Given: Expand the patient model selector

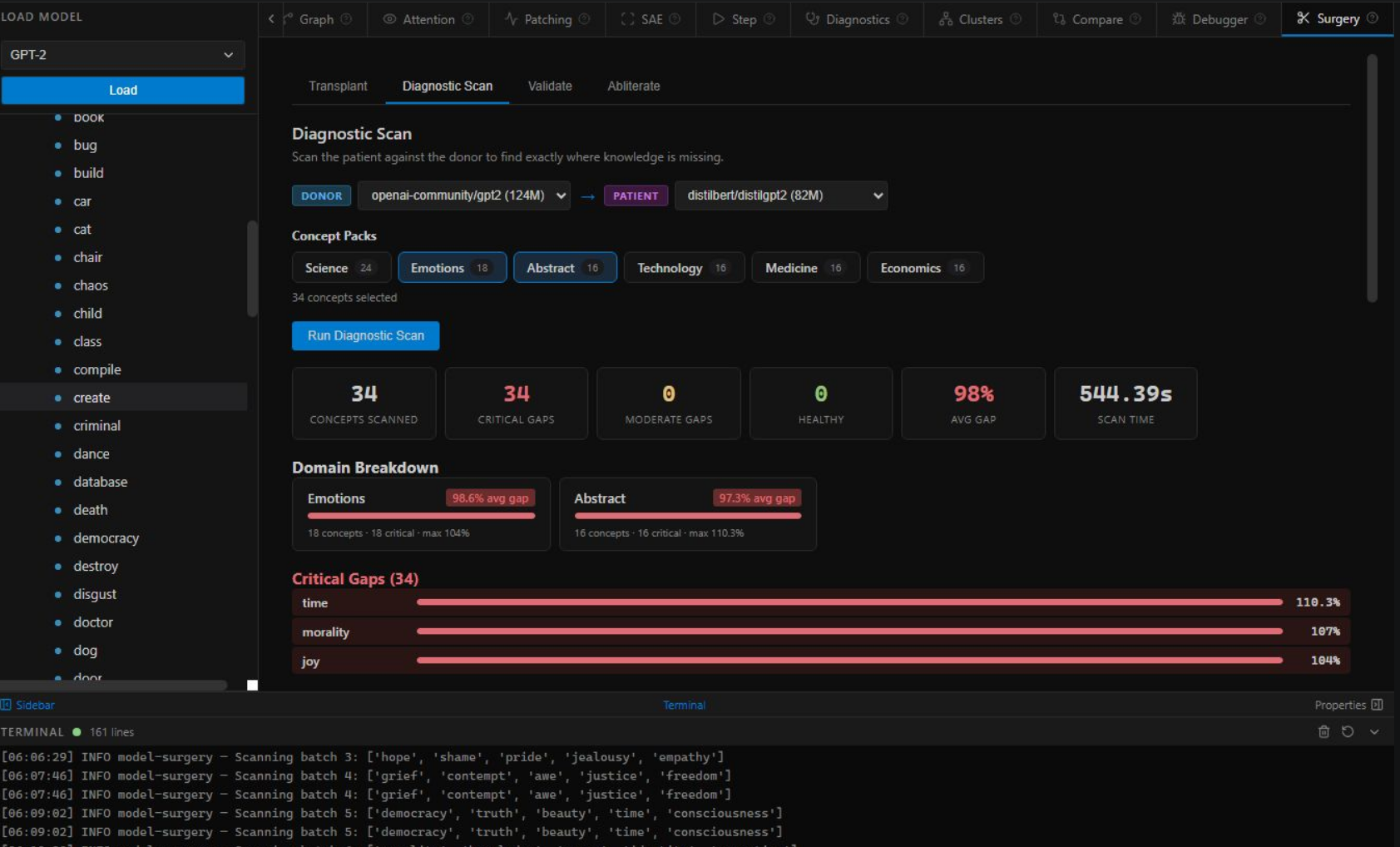Looking at the screenshot, I should tap(780, 196).
